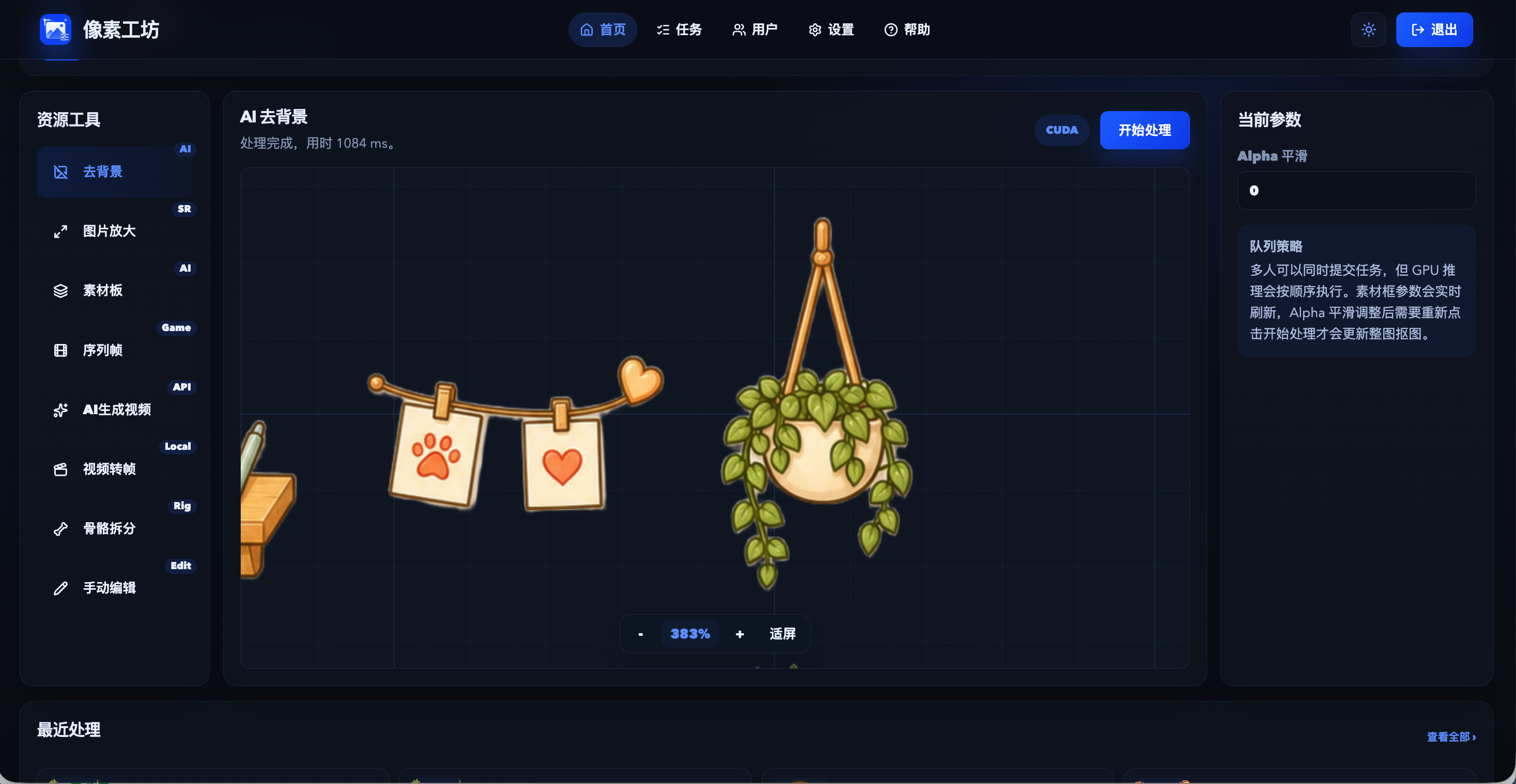1516x784 pixels.
Task: Toggle the light/dark theme sun icon
Action: coord(1368,29)
